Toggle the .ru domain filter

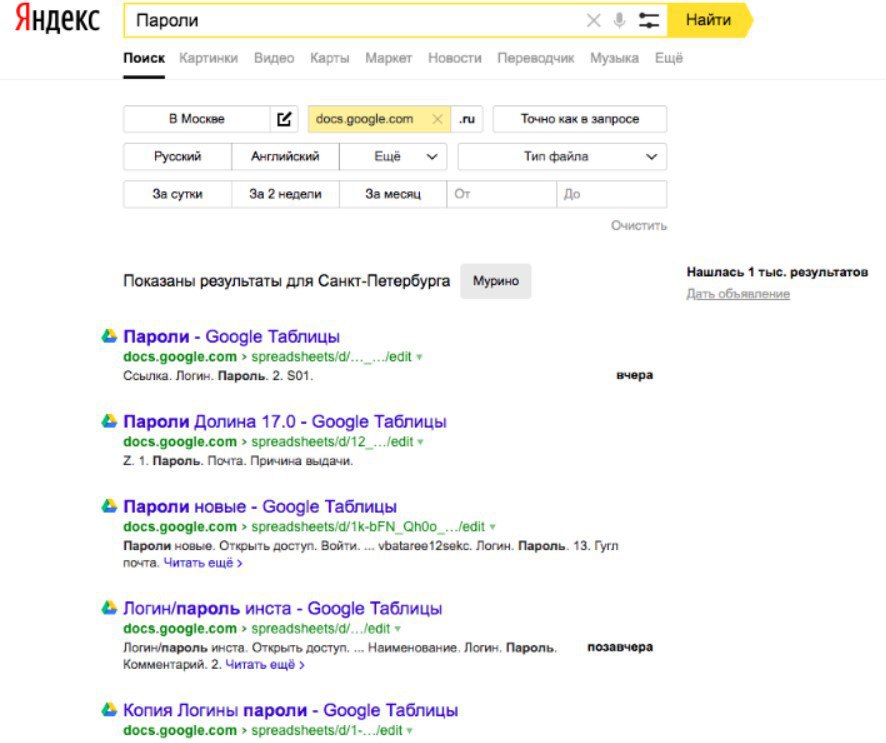click(467, 119)
